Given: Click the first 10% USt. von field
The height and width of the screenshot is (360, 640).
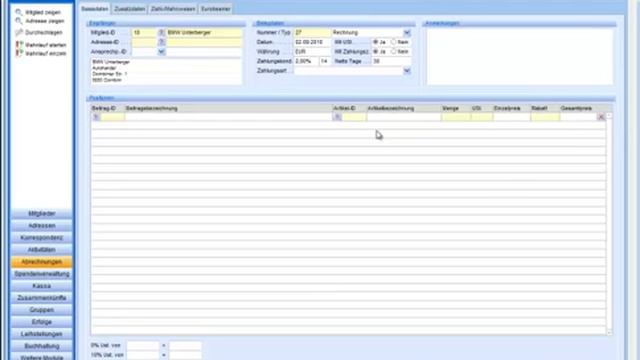Looking at the screenshot, I should [x=142, y=355].
